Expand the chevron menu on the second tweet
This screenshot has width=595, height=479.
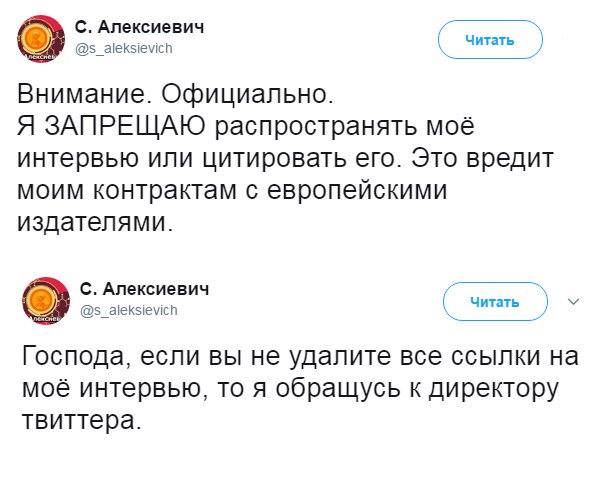pyautogui.click(x=574, y=302)
